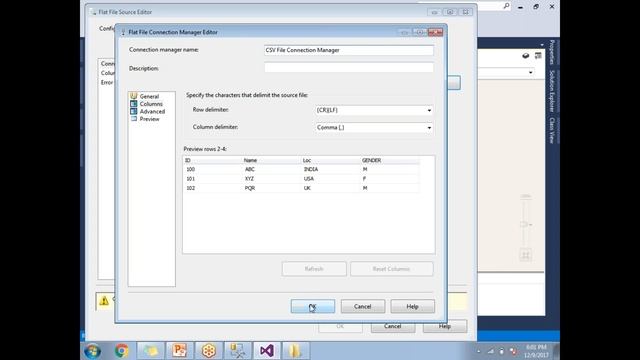Click the Visual Studio search magnifier icon
Viewport: 640px width, 360px height.
pos(506,6)
